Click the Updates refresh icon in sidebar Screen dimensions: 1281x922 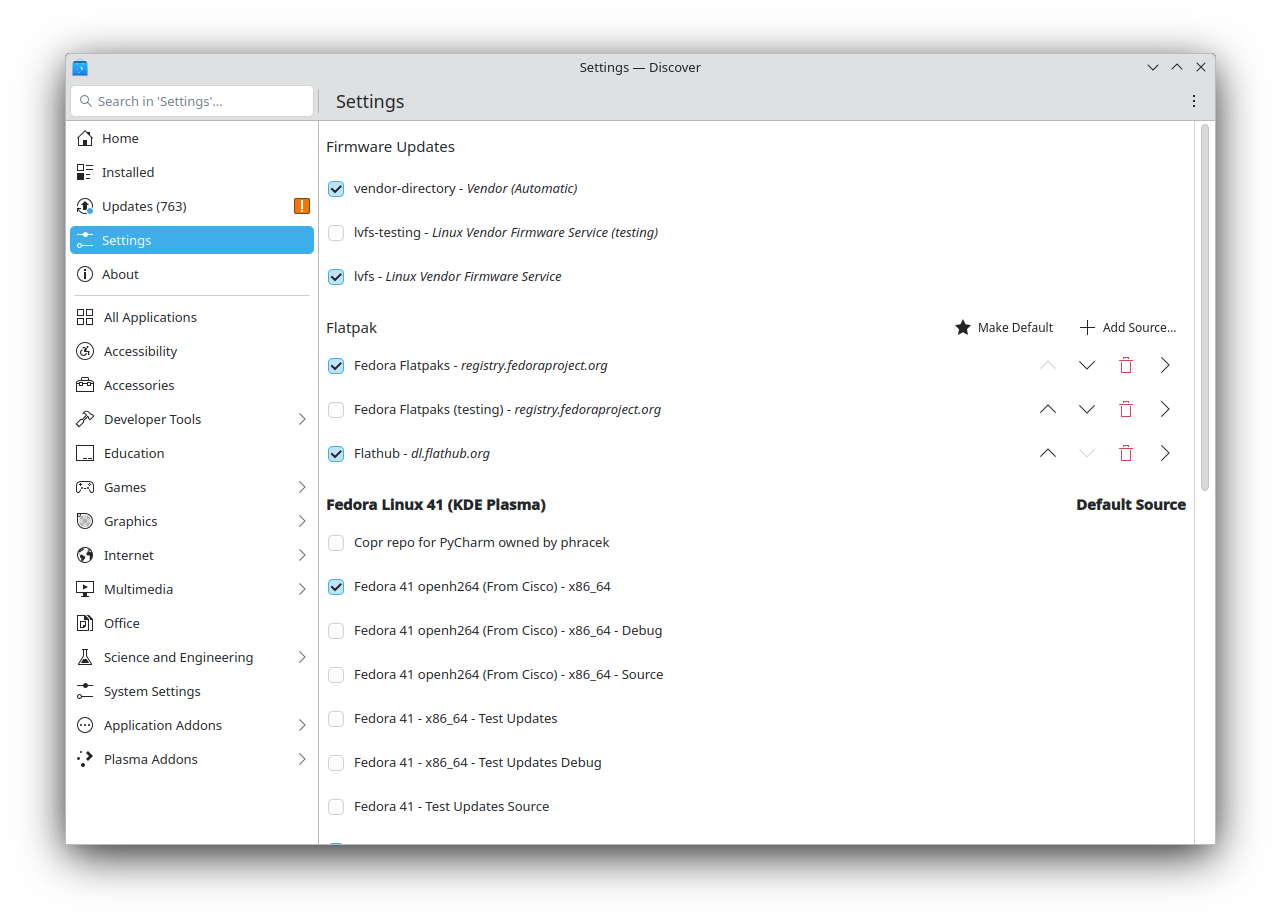click(85, 206)
